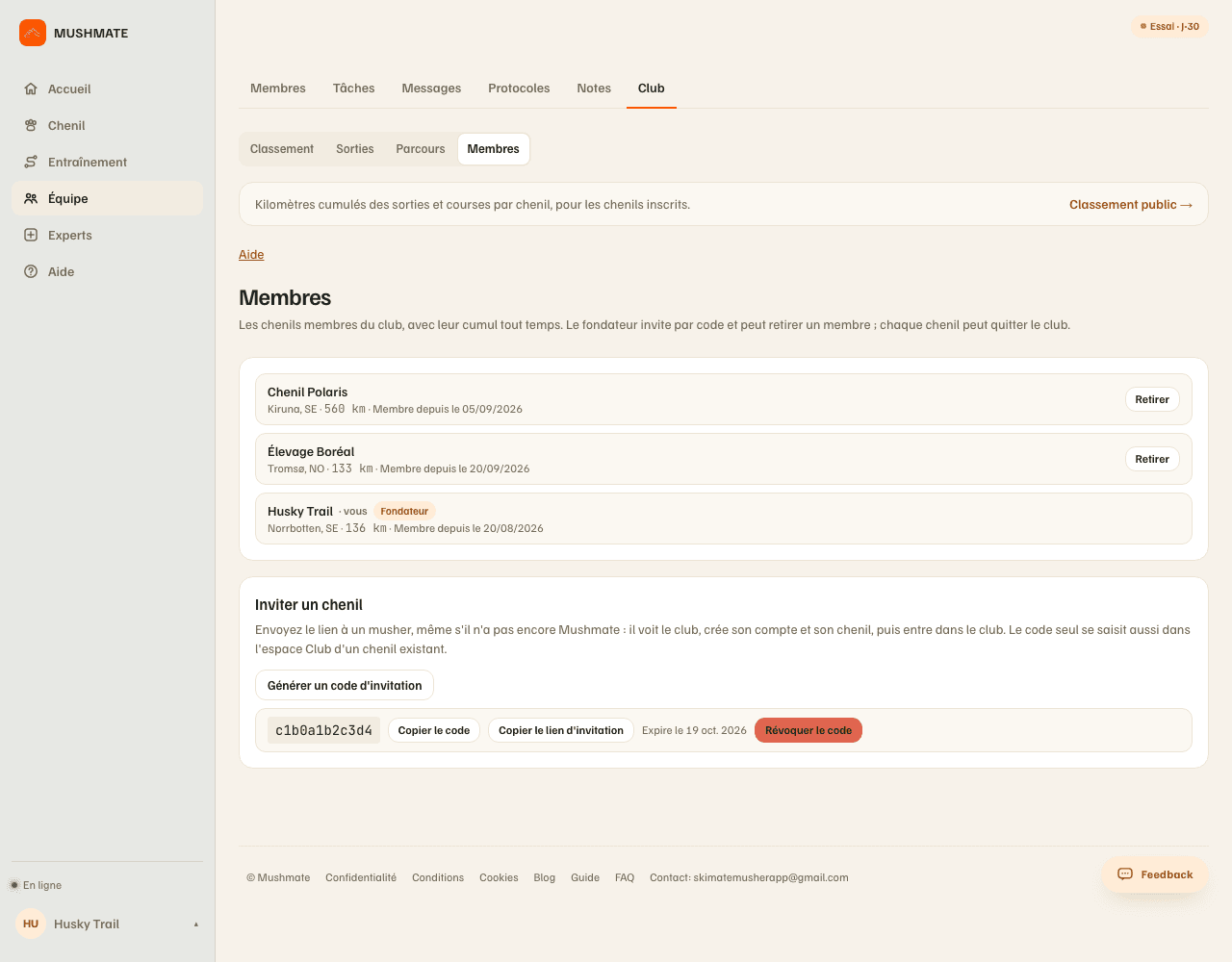Remove Élevage Boréal with Retirer
This screenshot has height=962, width=1232.
[x=1152, y=459]
